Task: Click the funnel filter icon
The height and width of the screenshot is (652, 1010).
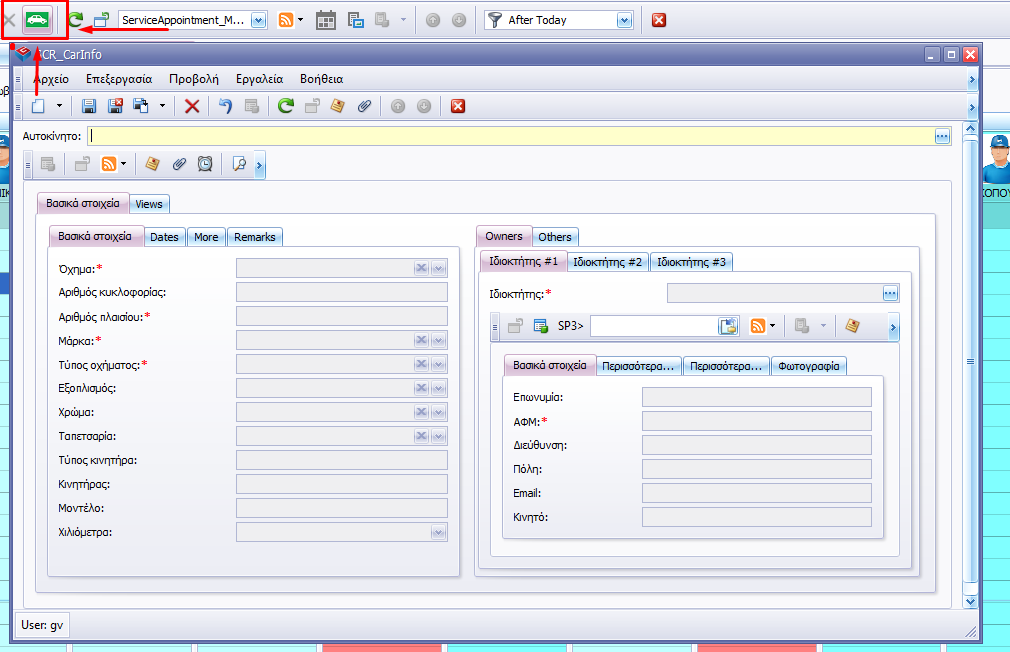Action: click(494, 20)
